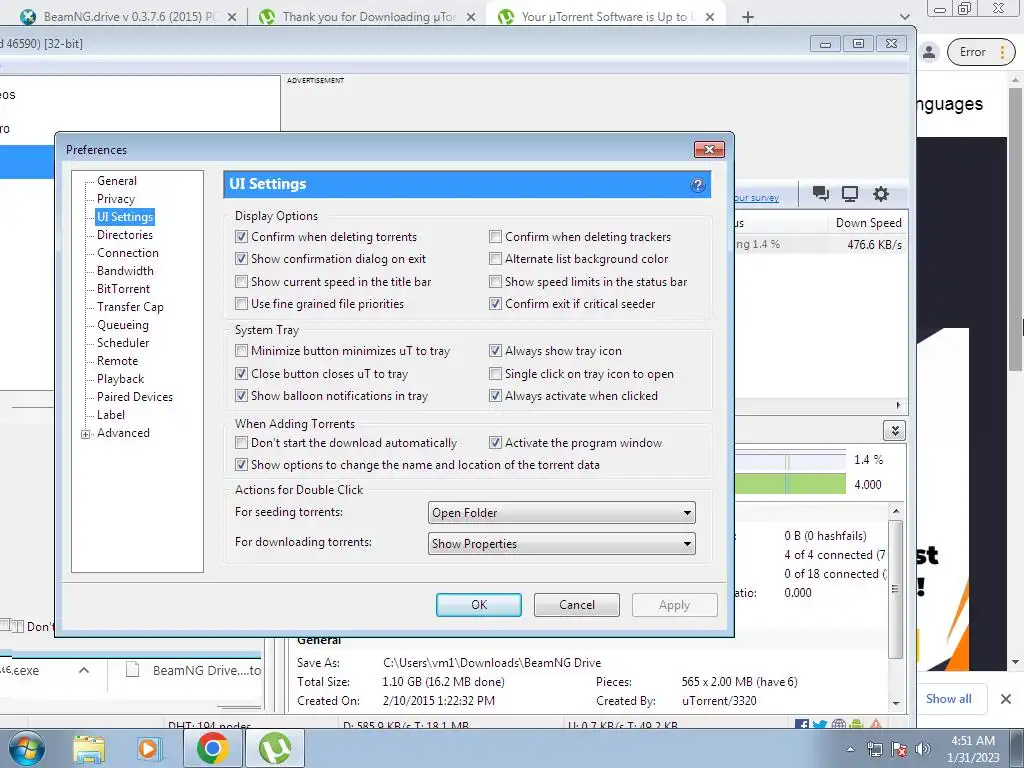Click the volume speaker tray icon
This screenshot has height=768, width=1024.
tap(922, 749)
